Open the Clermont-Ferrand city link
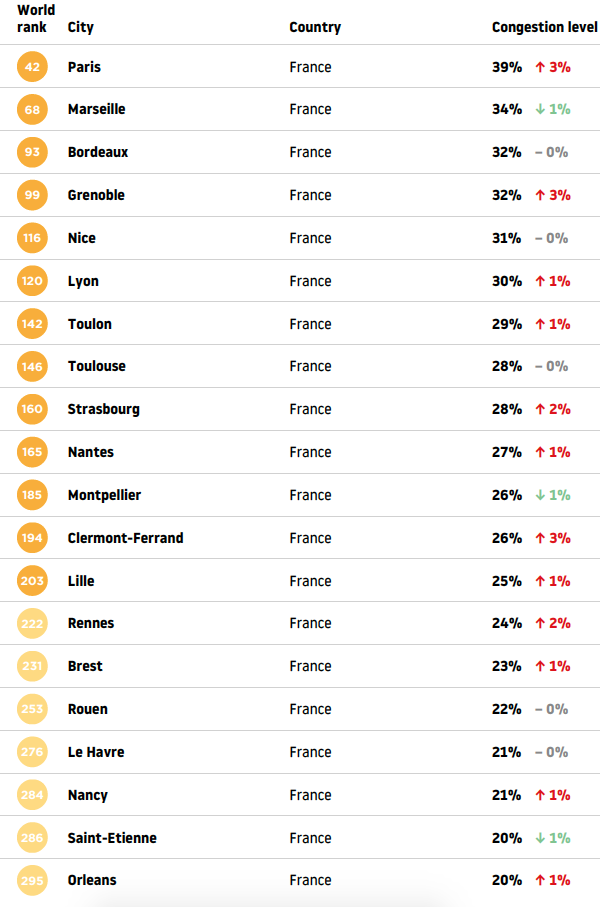613x907 pixels. coord(125,538)
